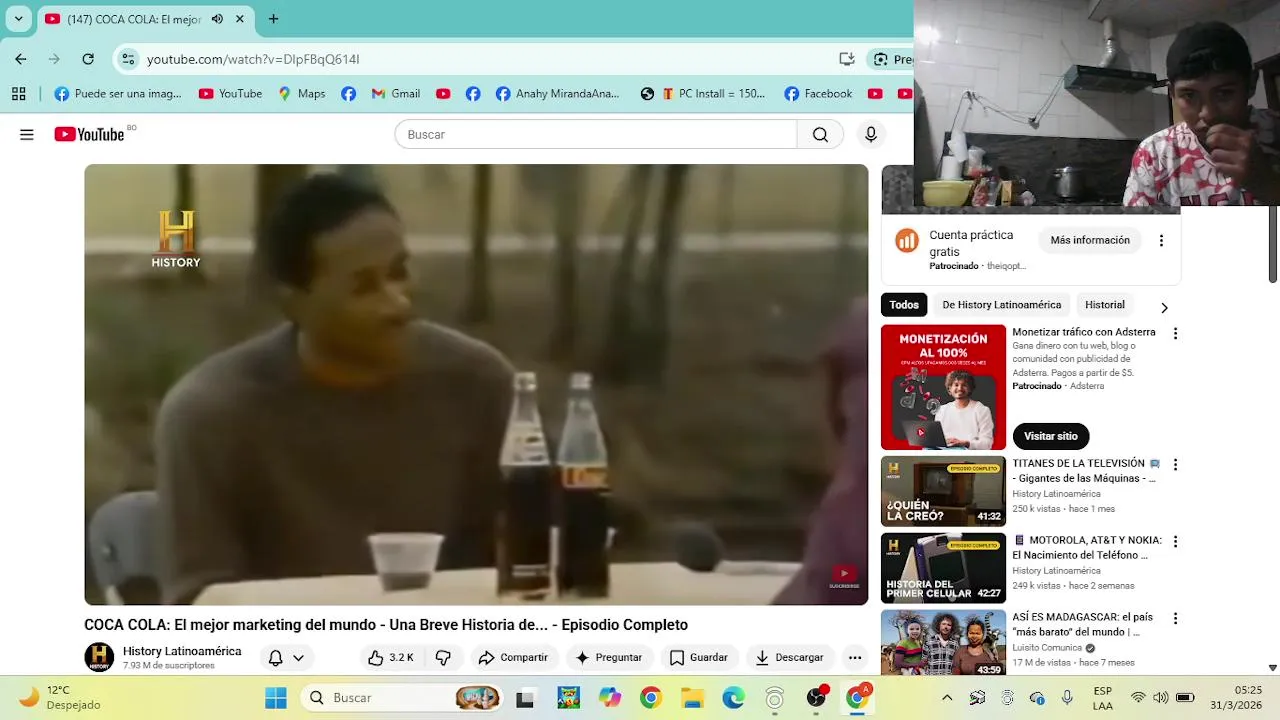Open the volume control in the system tray
Screen dimensions: 1280x720
tap(1161, 698)
